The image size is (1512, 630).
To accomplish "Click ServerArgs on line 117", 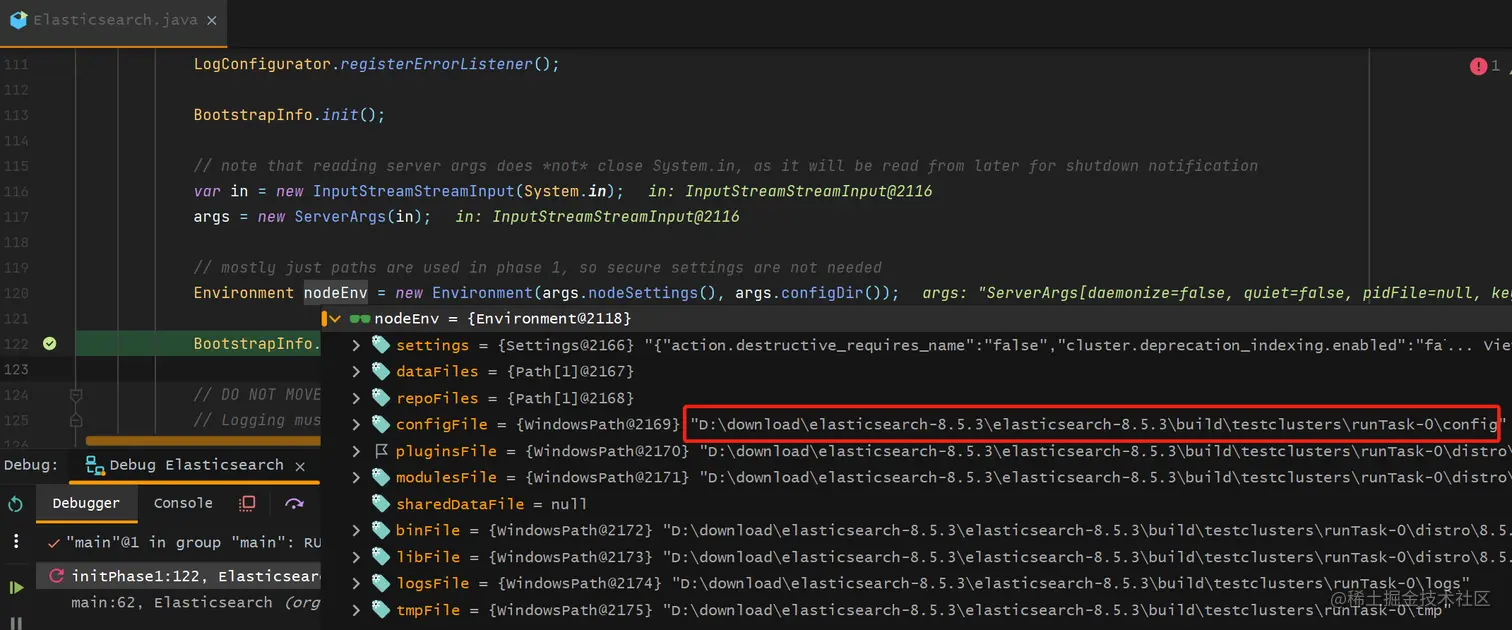I will [341, 216].
